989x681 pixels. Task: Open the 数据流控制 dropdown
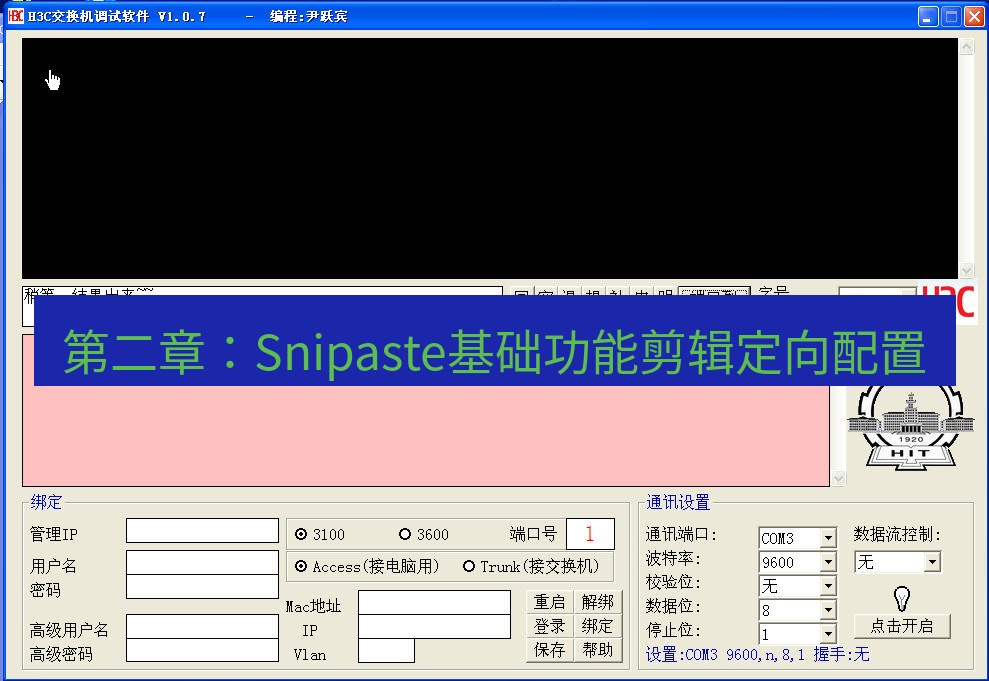click(932, 561)
